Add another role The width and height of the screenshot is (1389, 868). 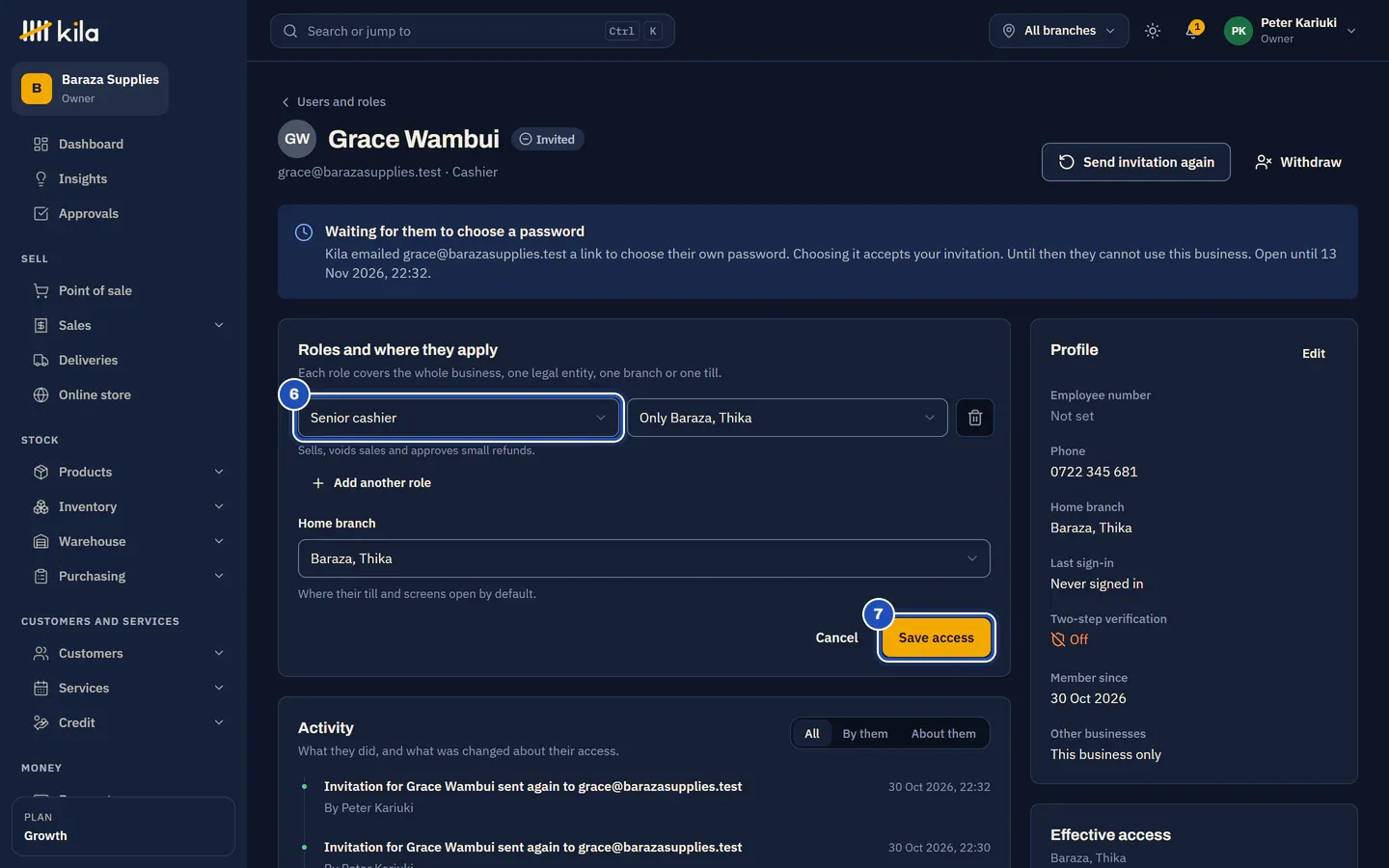(x=371, y=483)
